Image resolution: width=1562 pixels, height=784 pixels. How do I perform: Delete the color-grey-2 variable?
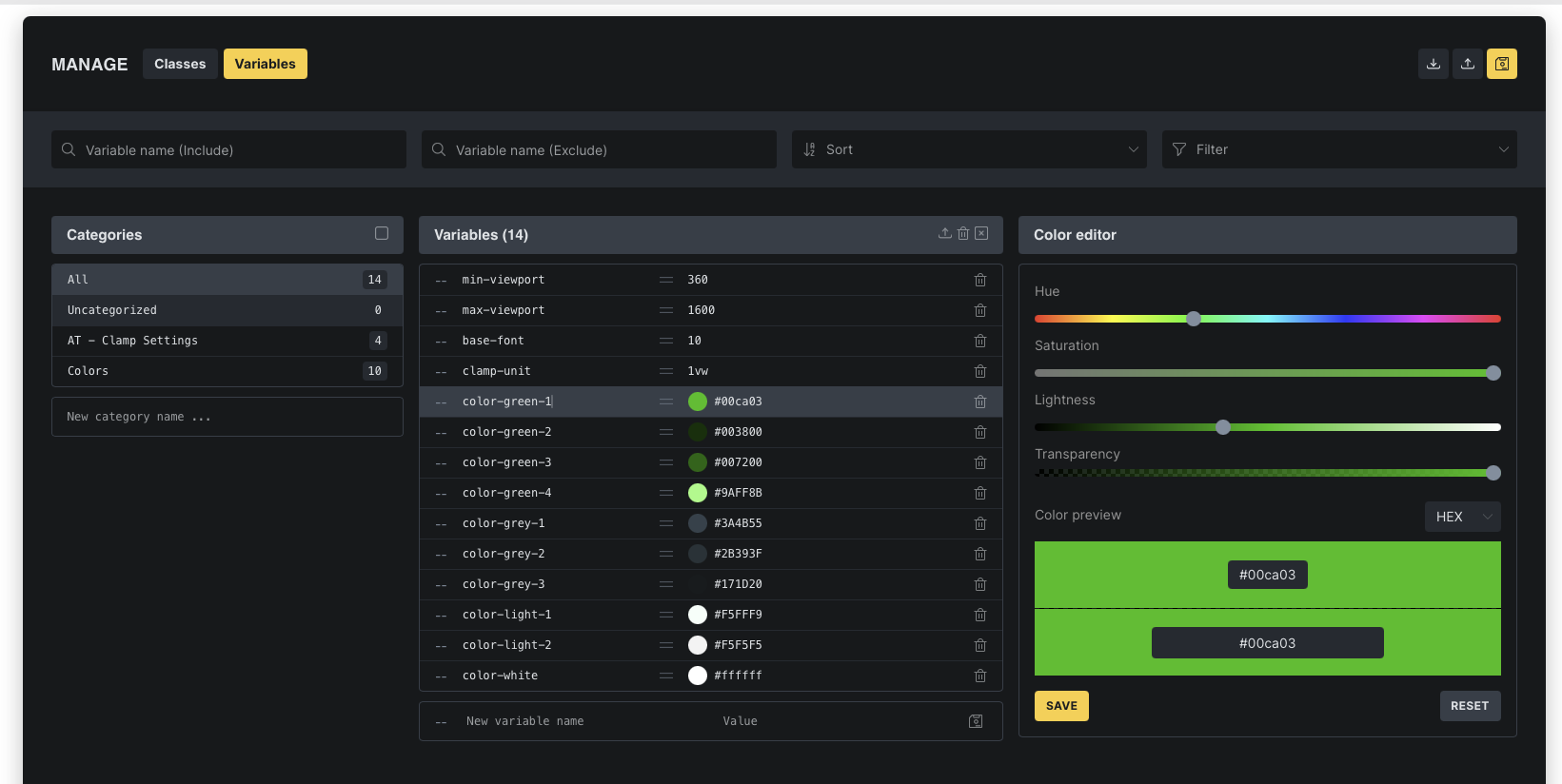(x=980, y=554)
